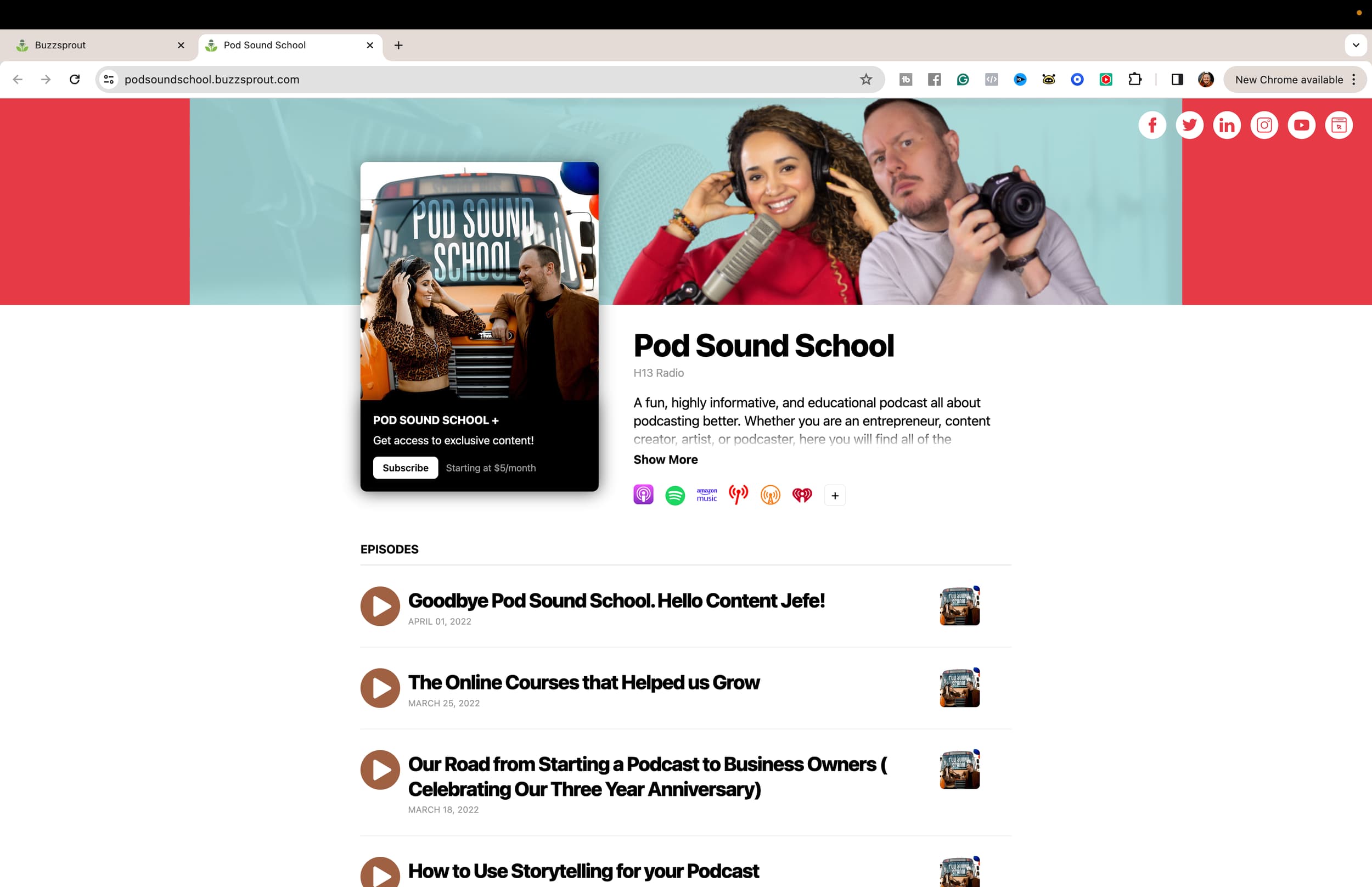Open the tab search dropdown chevron
1372x887 pixels.
click(1356, 45)
